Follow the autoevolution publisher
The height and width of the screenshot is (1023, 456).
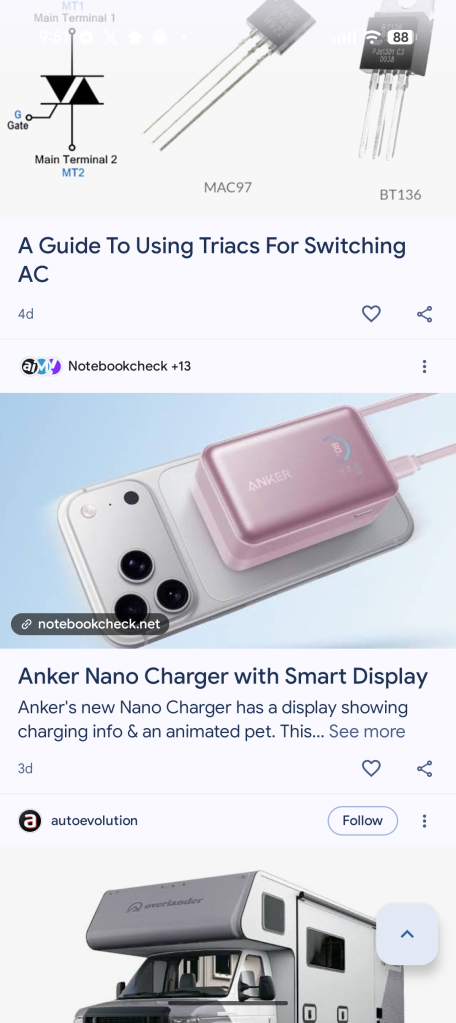362,821
